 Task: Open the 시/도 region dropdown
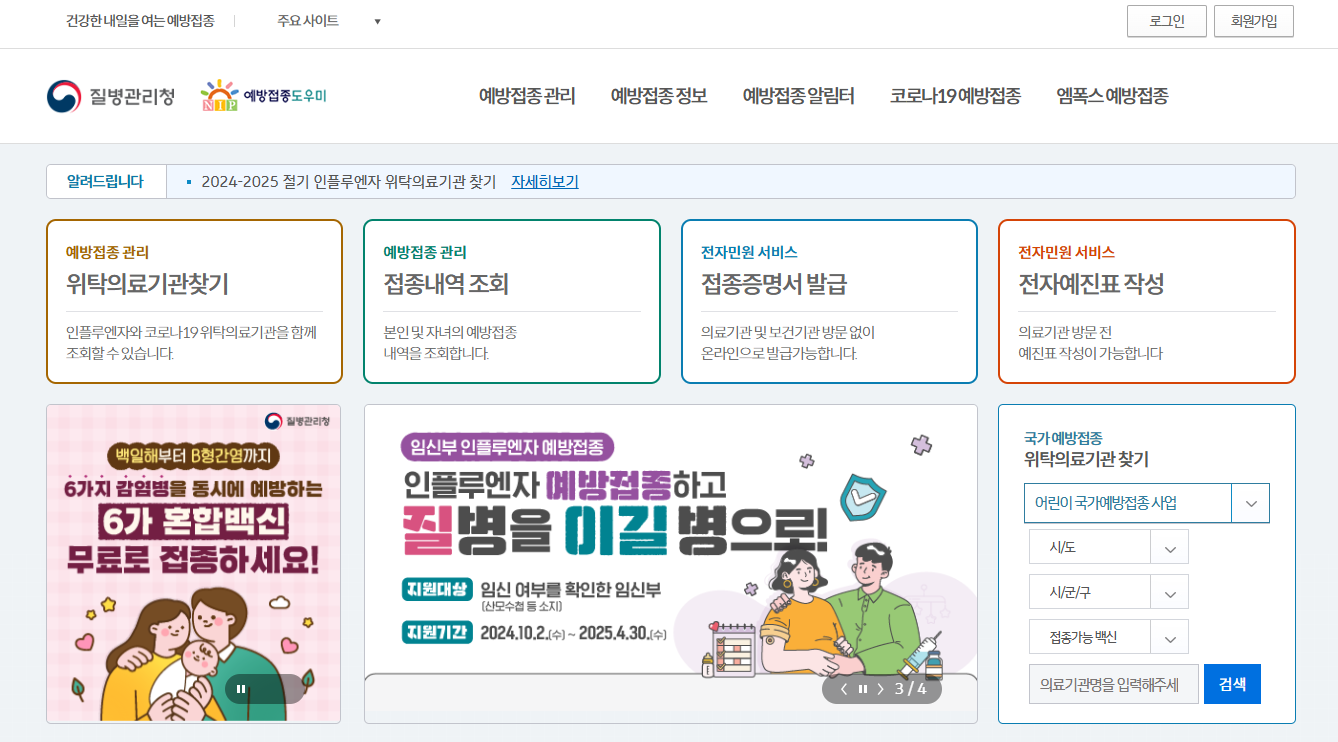1109,547
